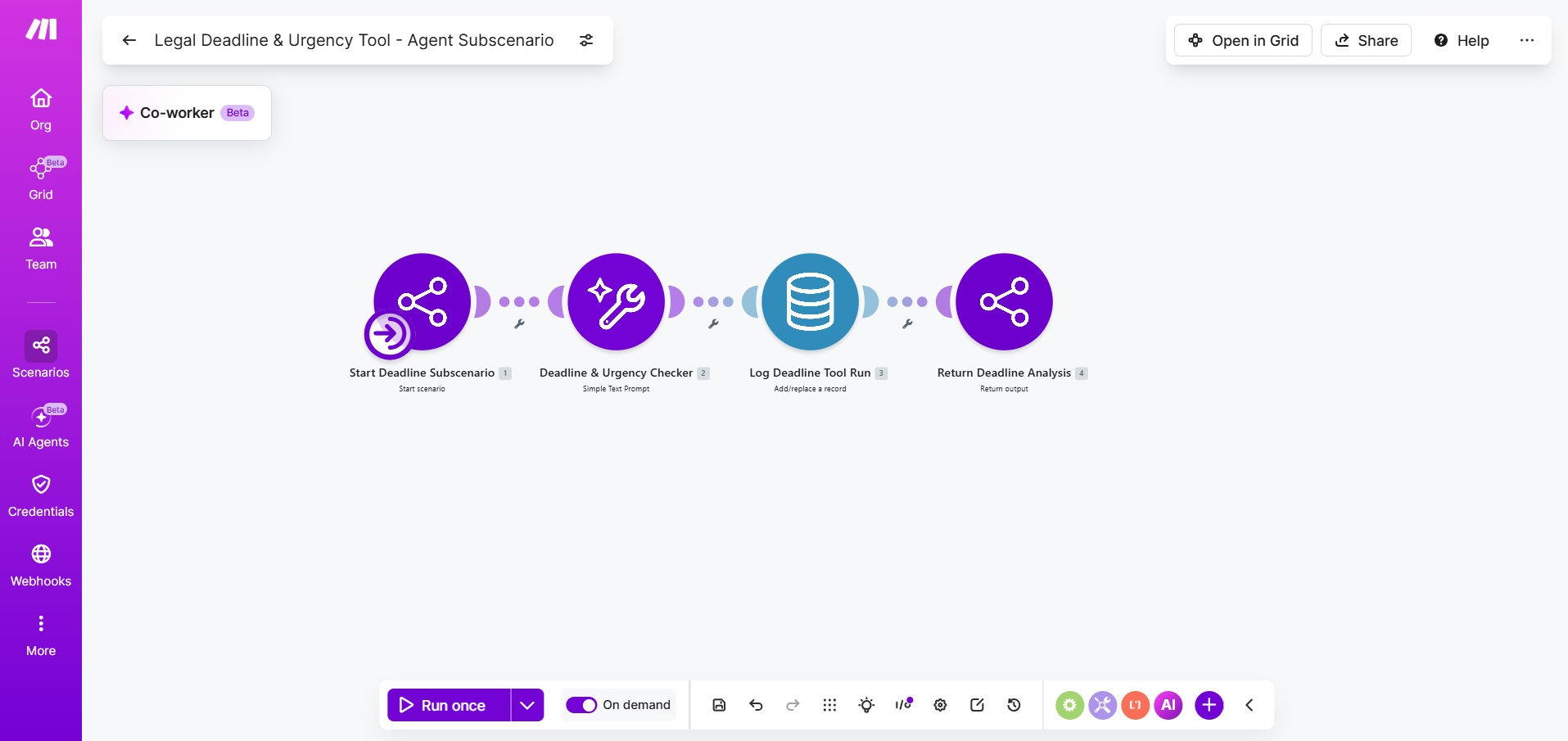Image resolution: width=1568 pixels, height=741 pixels.
Task: Expand the More sidebar menu
Action: [x=41, y=636]
